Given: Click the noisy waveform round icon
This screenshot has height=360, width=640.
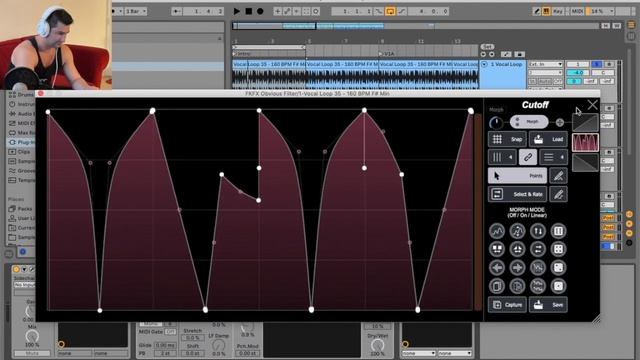Looking at the screenshot, I should [538, 268].
